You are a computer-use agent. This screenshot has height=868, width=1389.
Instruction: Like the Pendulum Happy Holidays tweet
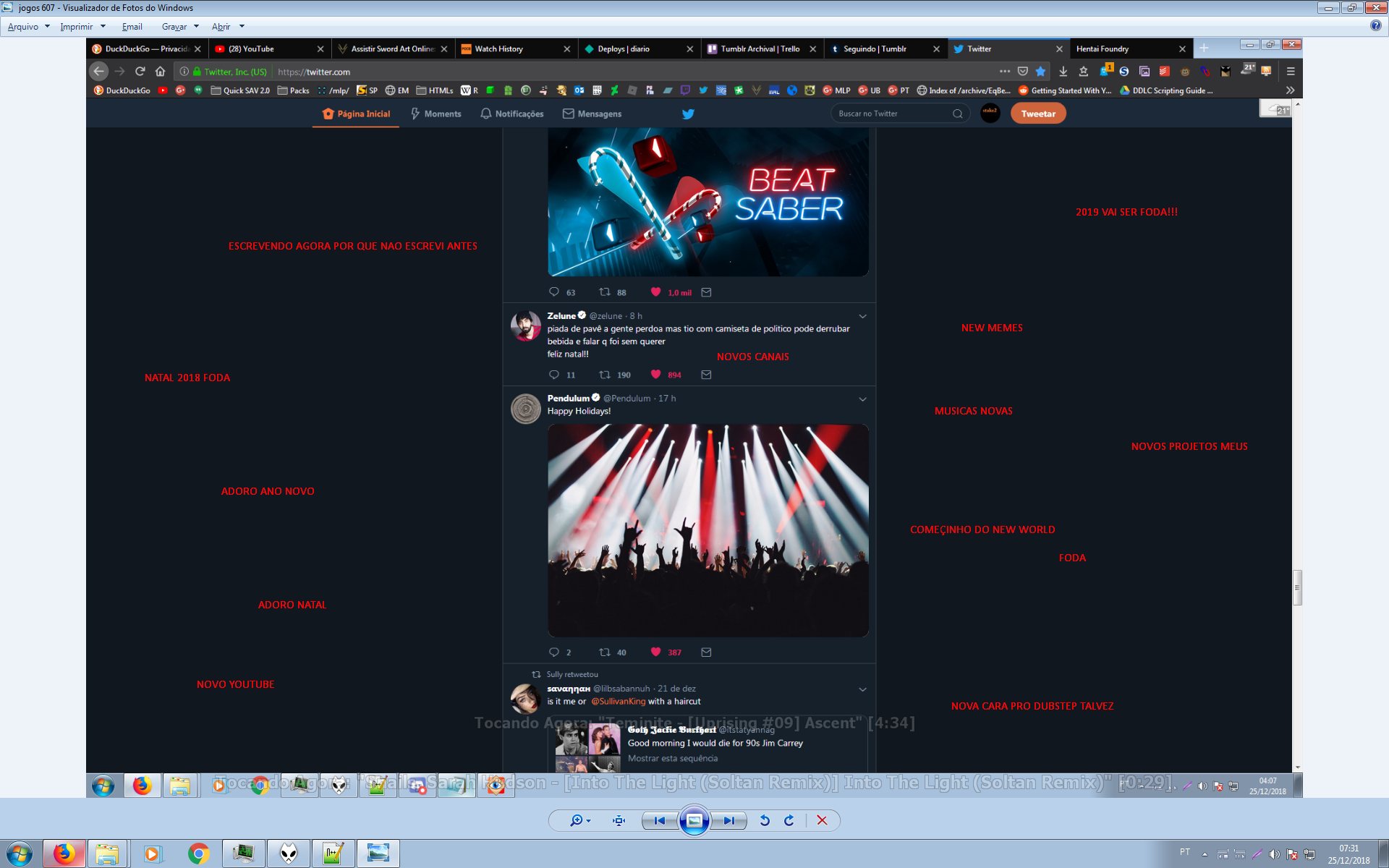(655, 652)
